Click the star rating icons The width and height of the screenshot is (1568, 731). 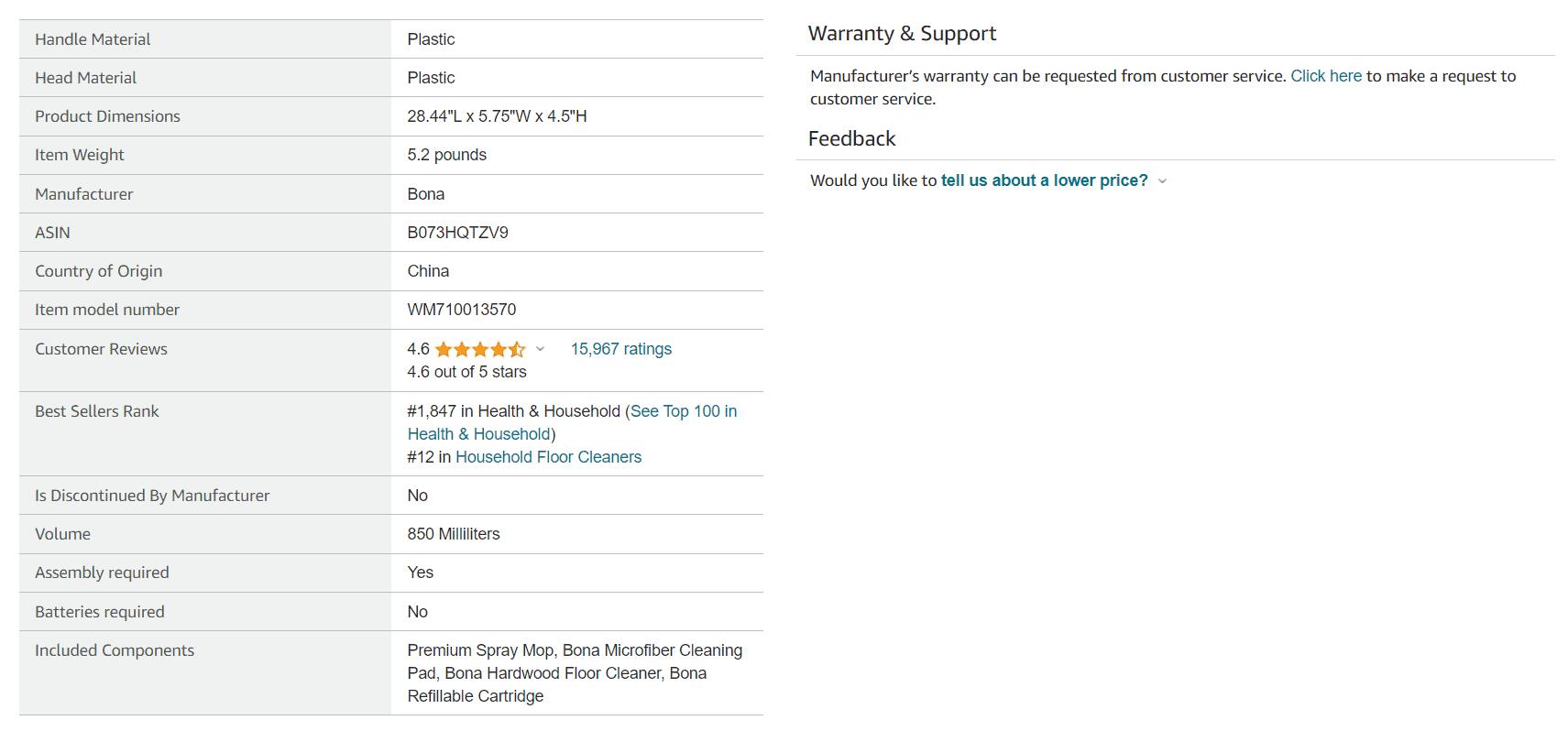click(x=480, y=349)
